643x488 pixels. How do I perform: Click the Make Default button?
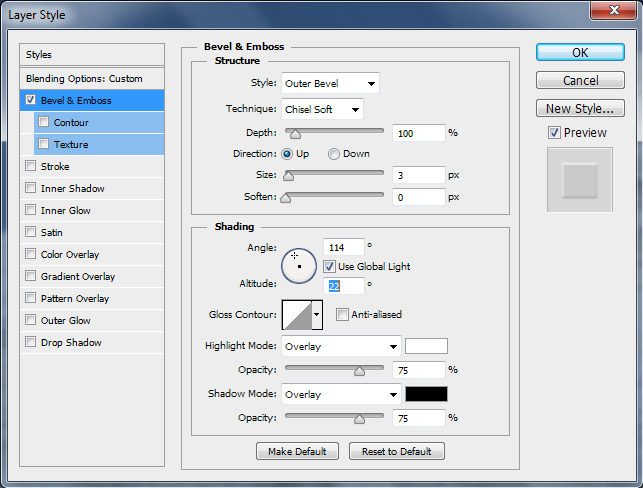click(297, 451)
